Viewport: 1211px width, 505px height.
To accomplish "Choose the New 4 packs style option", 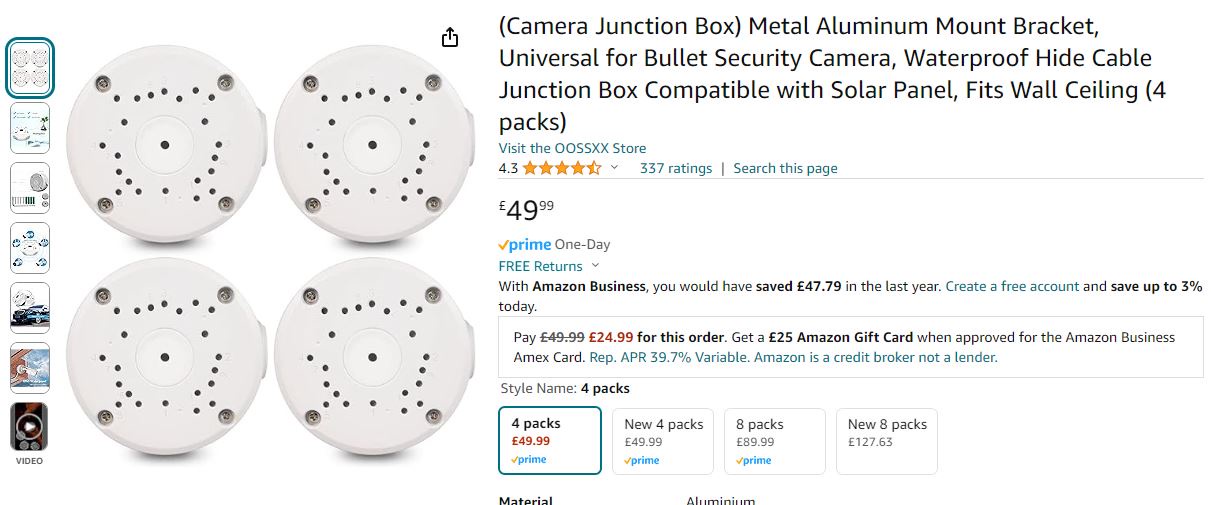I will (663, 440).
